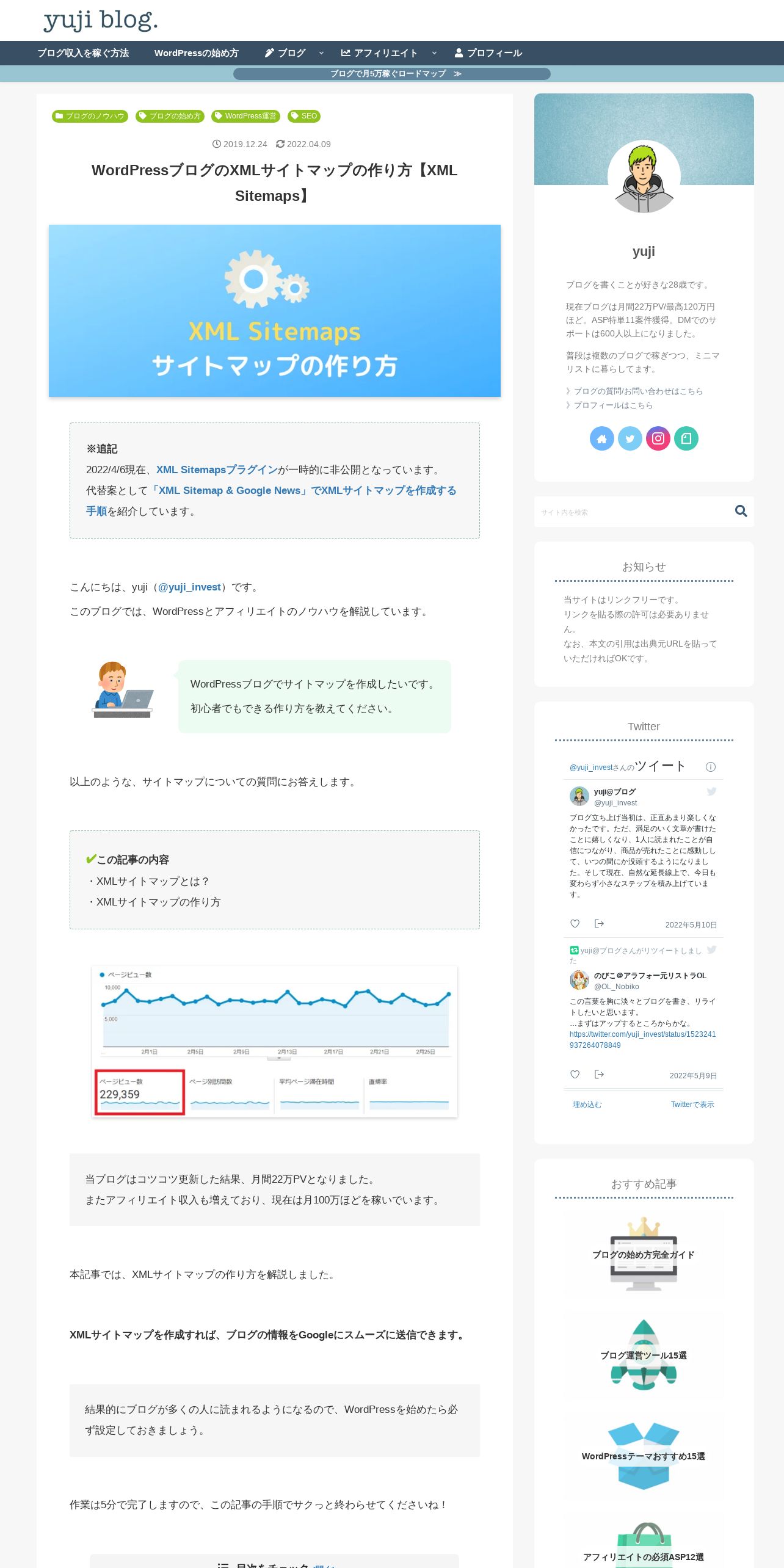Open @yuji_invest link in Twitter widget header

[591, 768]
